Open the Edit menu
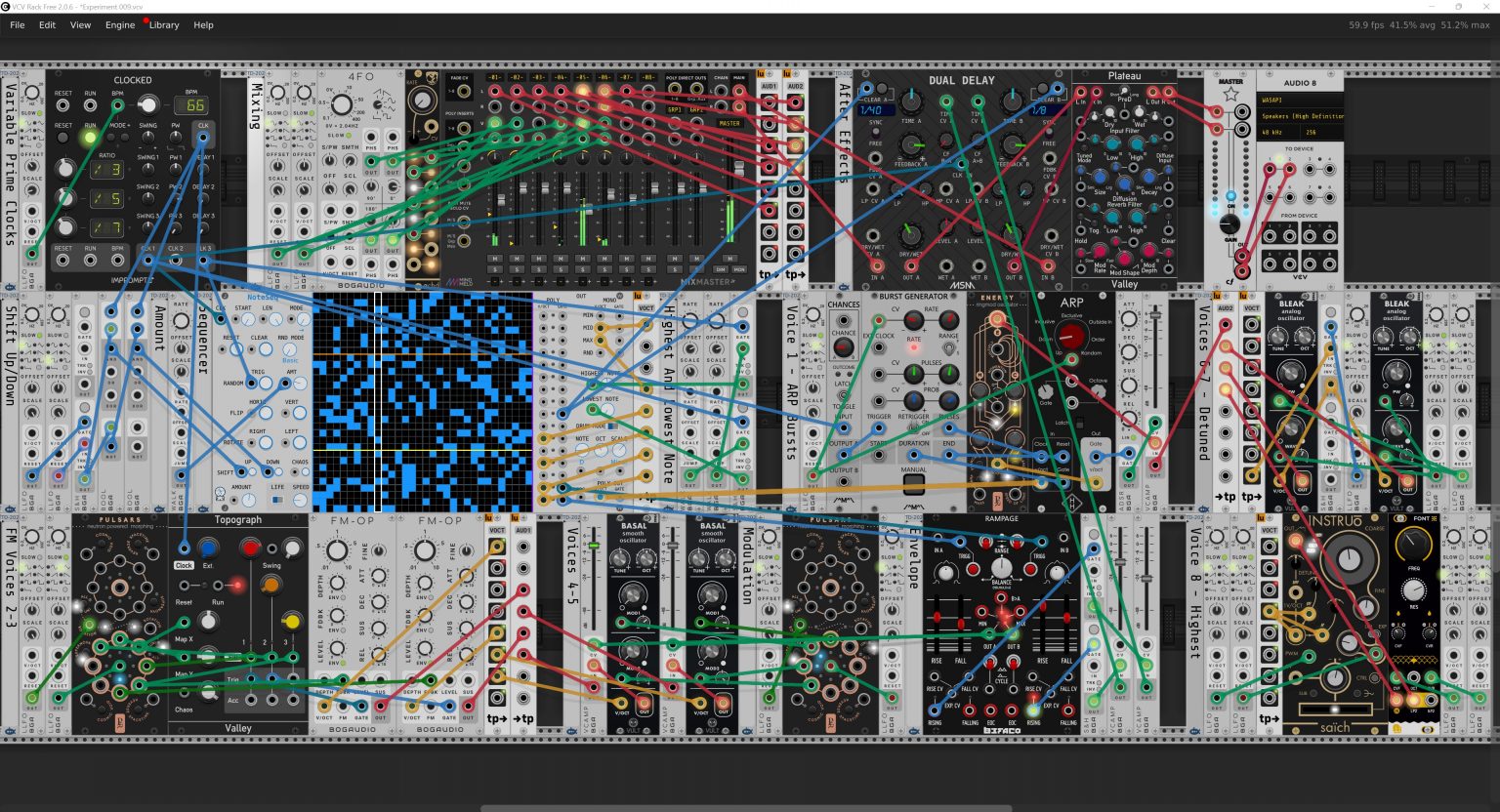Screen dimensions: 1500x812 [x=47, y=25]
